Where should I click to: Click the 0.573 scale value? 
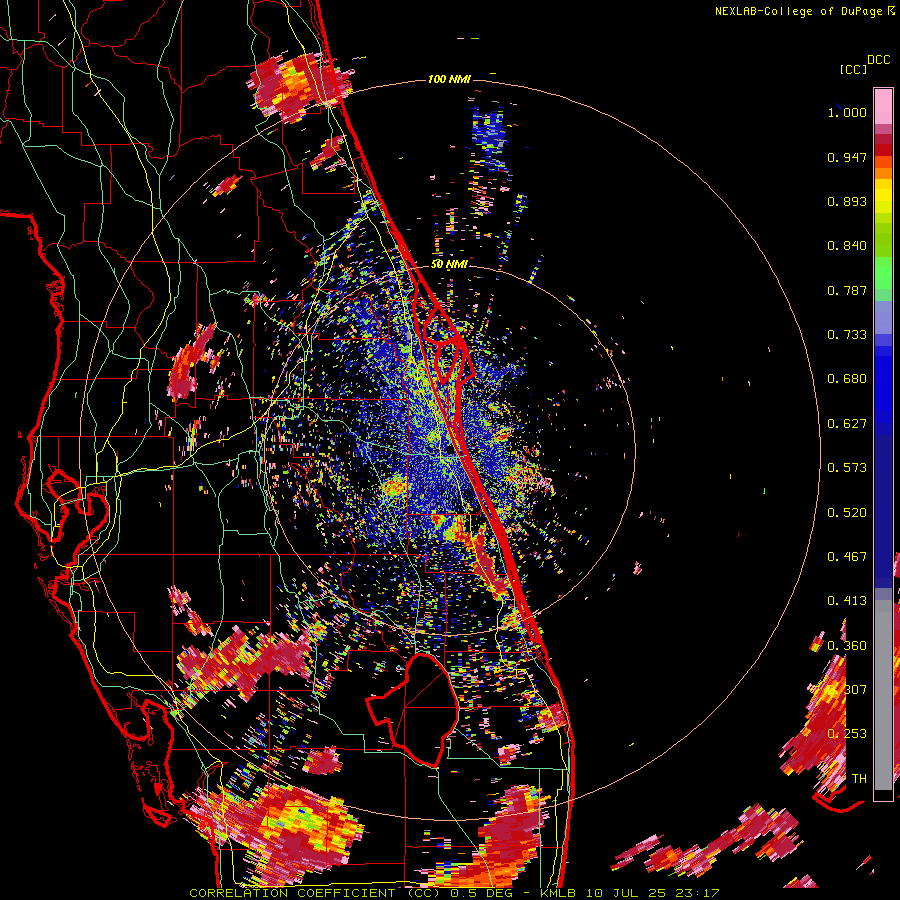(x=847, y=468)
